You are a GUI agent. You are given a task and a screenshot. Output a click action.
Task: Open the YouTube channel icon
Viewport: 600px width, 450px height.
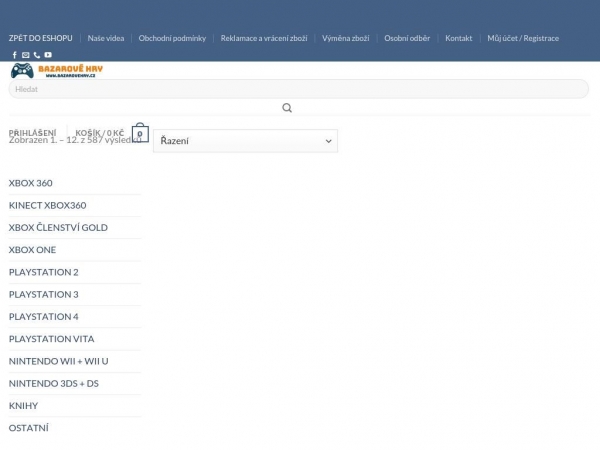coord(48,55)
